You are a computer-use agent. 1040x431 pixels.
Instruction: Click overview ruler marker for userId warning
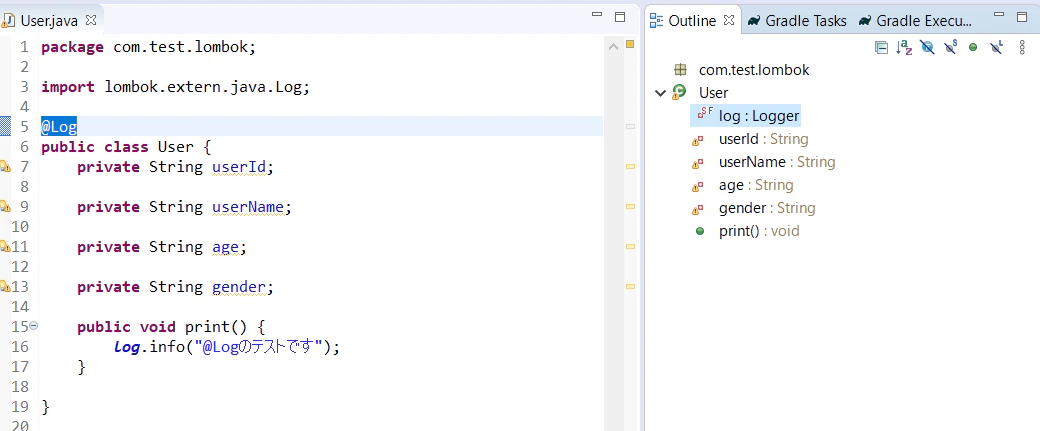(x=631, y=166)
